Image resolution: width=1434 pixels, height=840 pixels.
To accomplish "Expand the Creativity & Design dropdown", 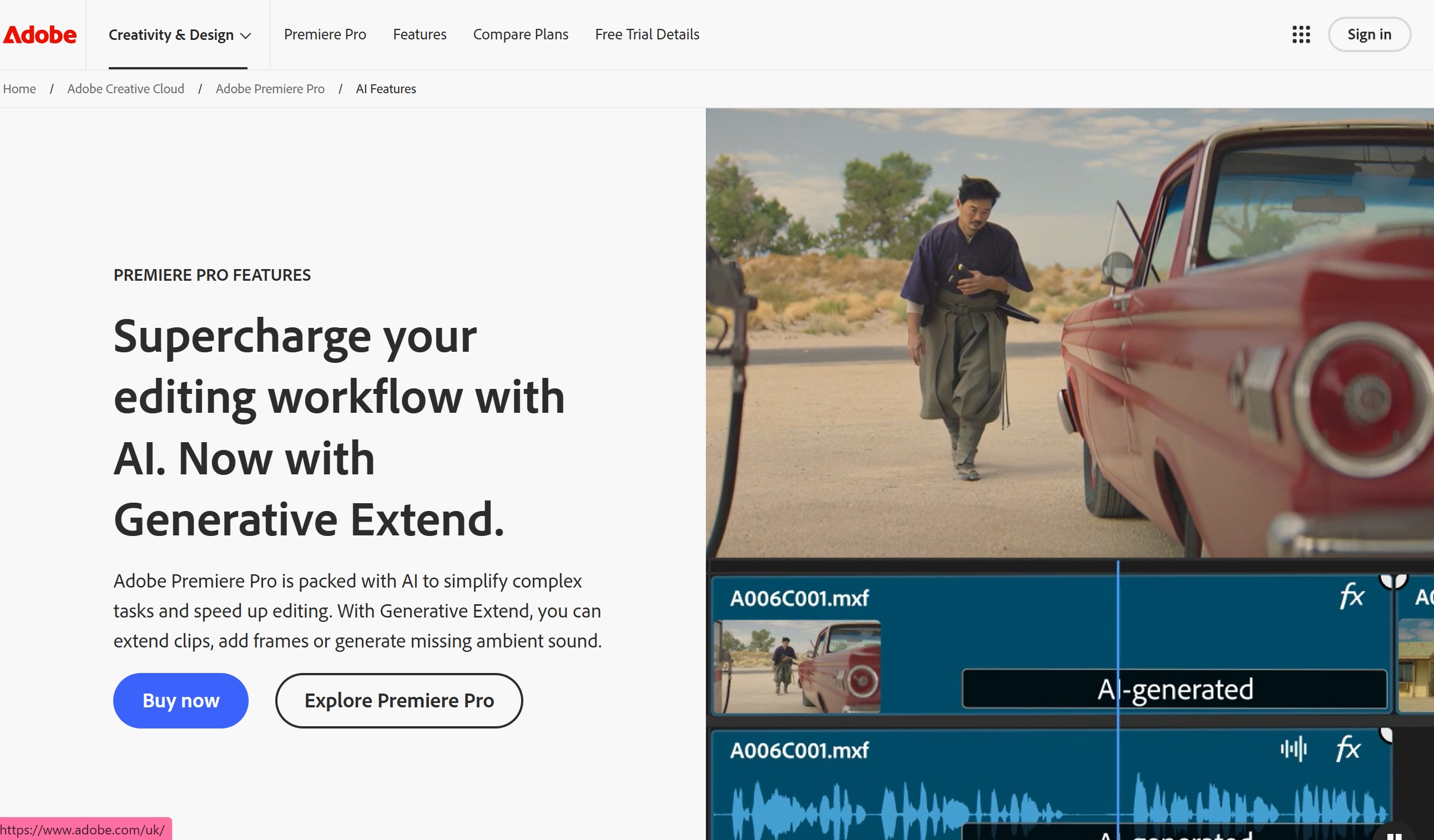I will (x=179, y=35).
